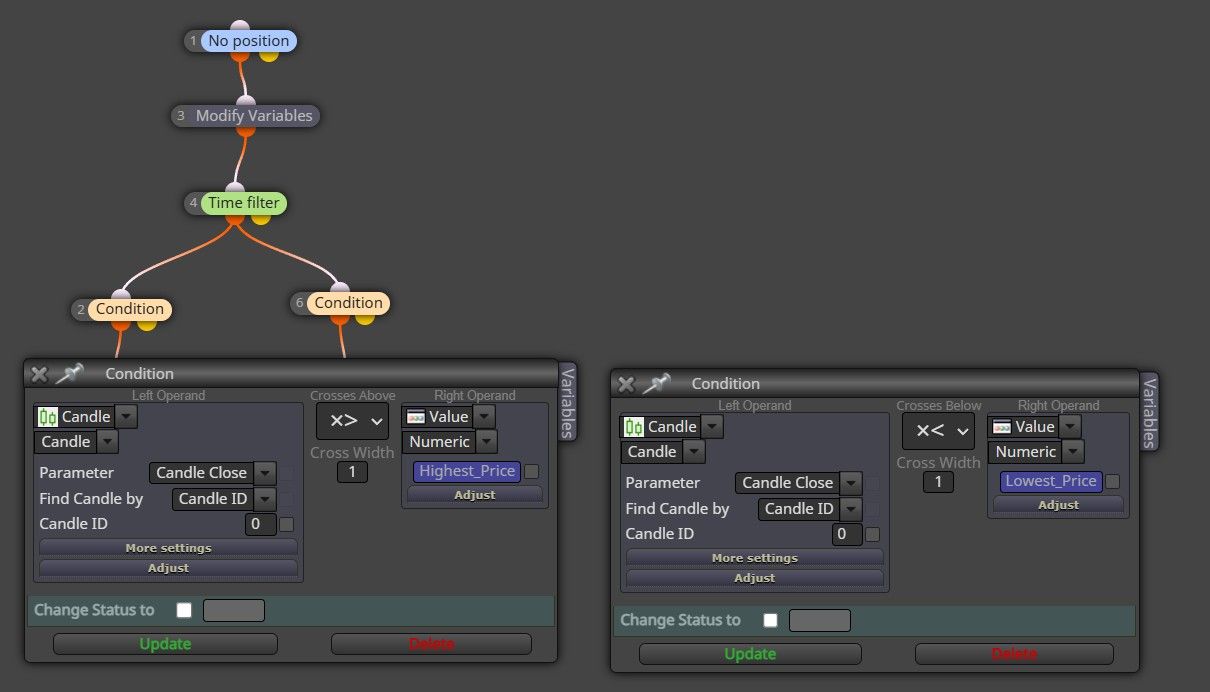The height and width of the screenshot is (692, 1210).
Task: Click Delete in right Condition panel
Action: coord(1014,654)
